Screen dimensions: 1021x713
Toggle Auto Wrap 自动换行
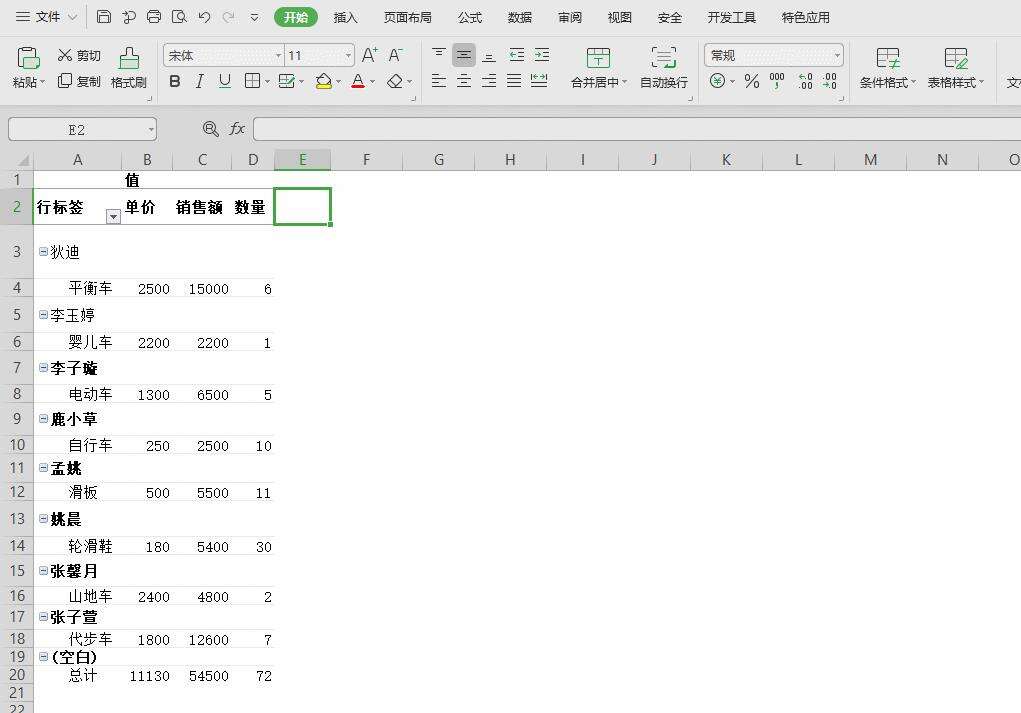(x=664, y=68)
